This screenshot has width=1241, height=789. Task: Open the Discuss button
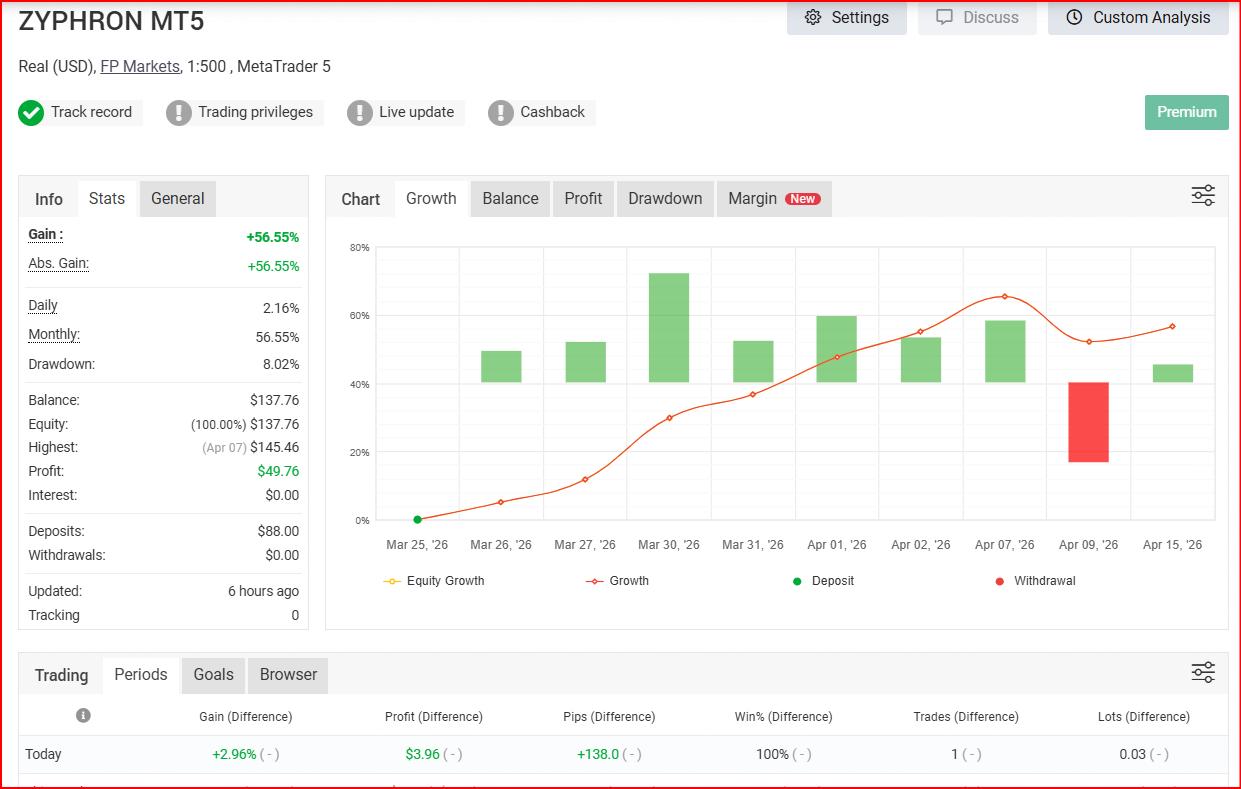[977, 18]
